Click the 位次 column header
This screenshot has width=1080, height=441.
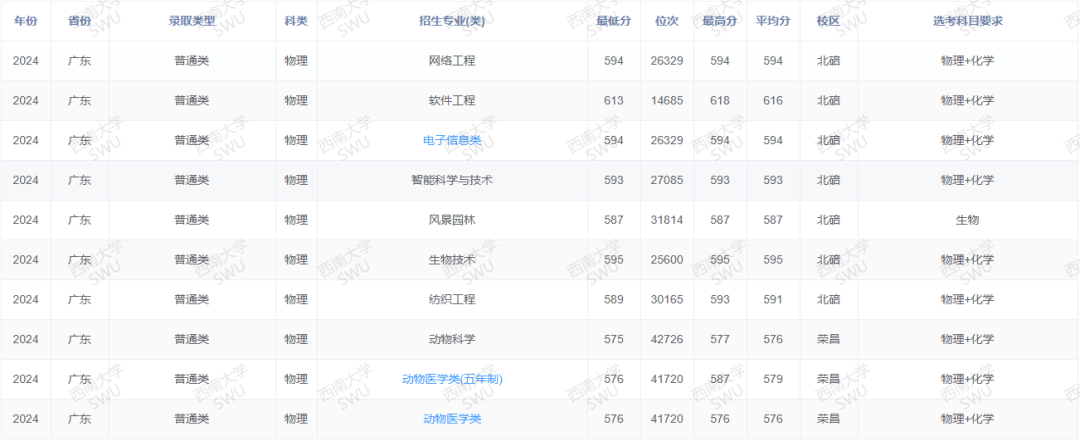(x=667, y=21)
